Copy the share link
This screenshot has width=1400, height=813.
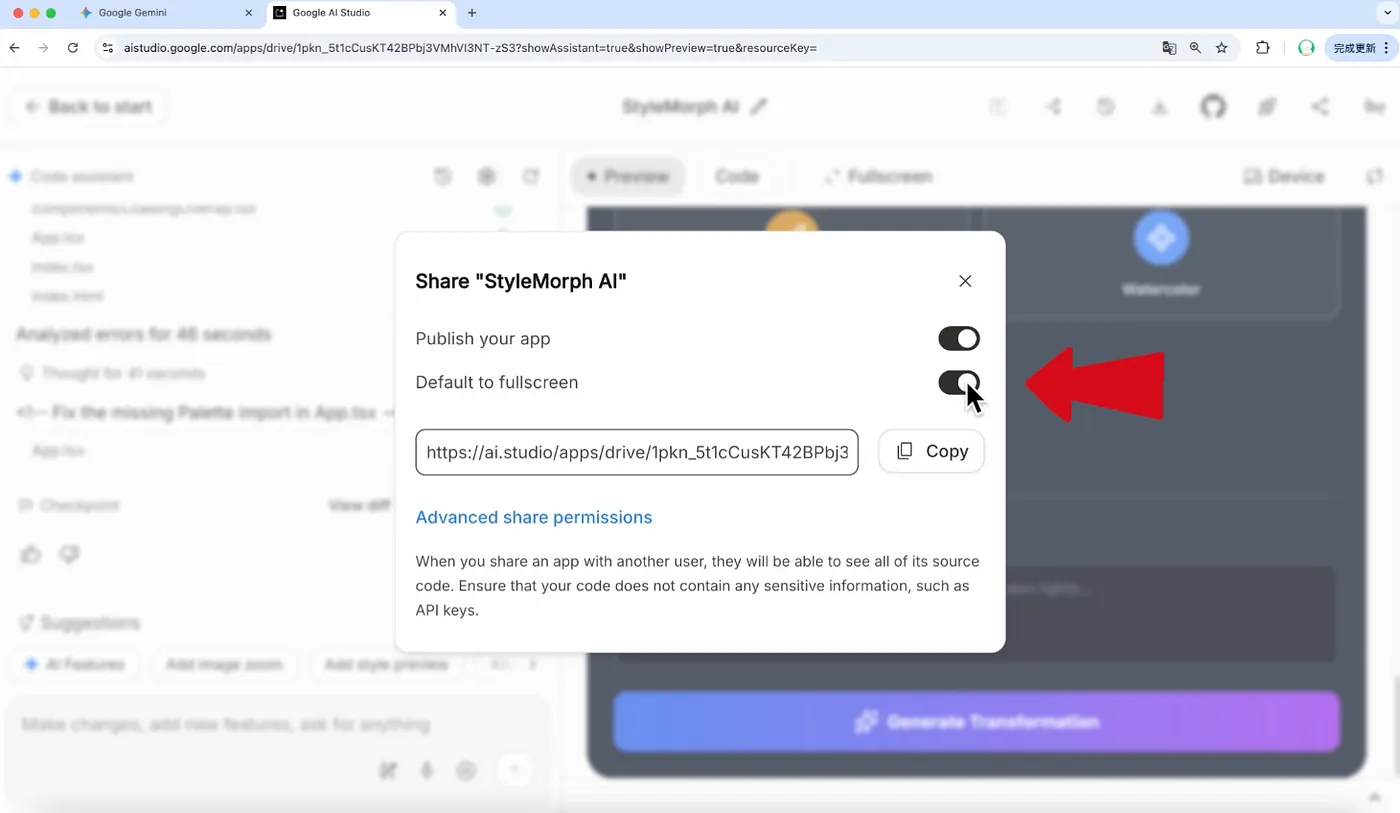pos(931,452)
